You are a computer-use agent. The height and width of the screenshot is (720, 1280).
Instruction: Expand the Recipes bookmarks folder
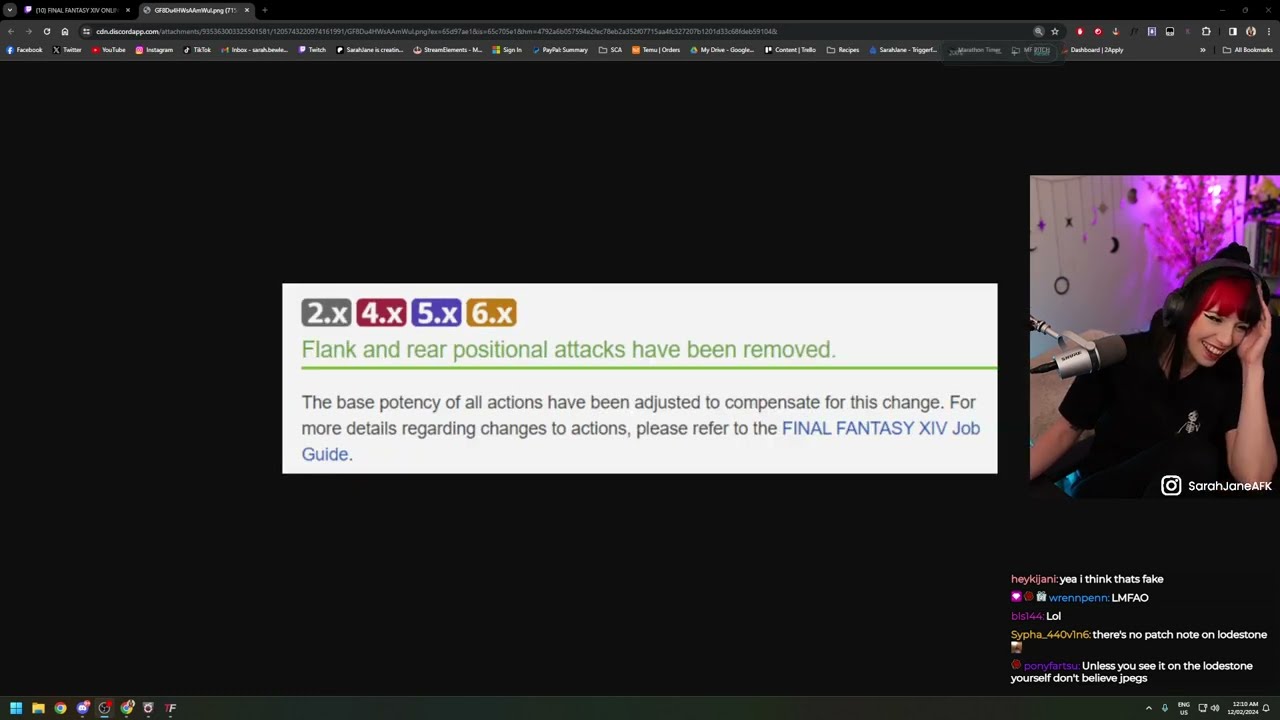[x=843, y=50]
